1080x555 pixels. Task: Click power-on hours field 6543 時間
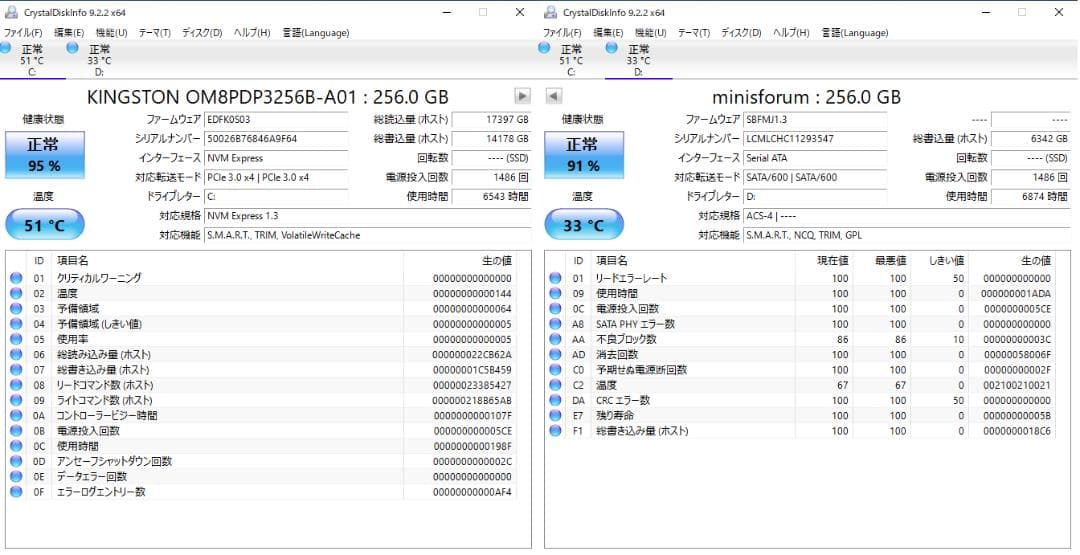tap(492, 196)
